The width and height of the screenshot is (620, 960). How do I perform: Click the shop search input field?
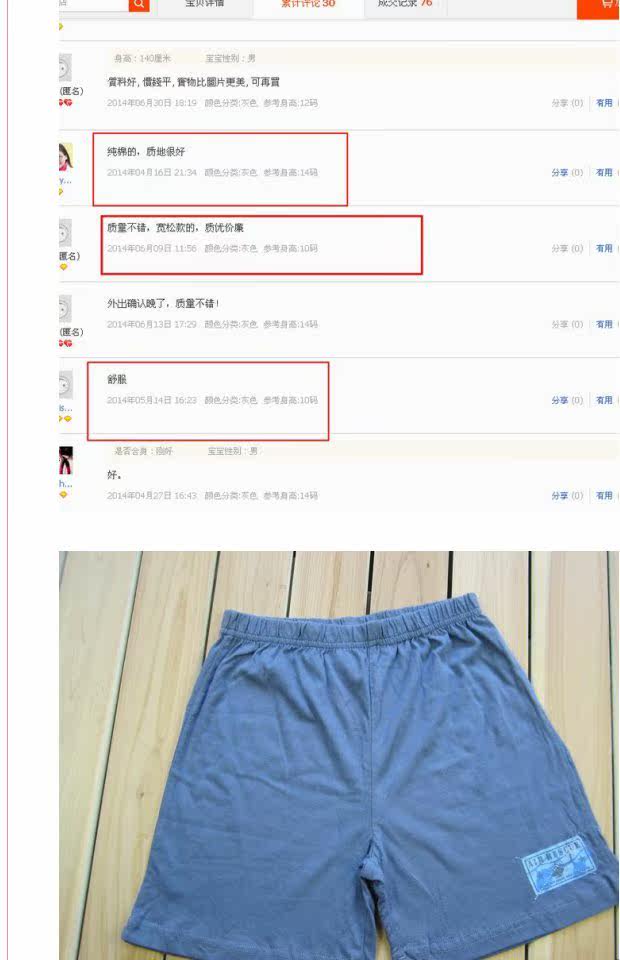(x=94, y=5)
